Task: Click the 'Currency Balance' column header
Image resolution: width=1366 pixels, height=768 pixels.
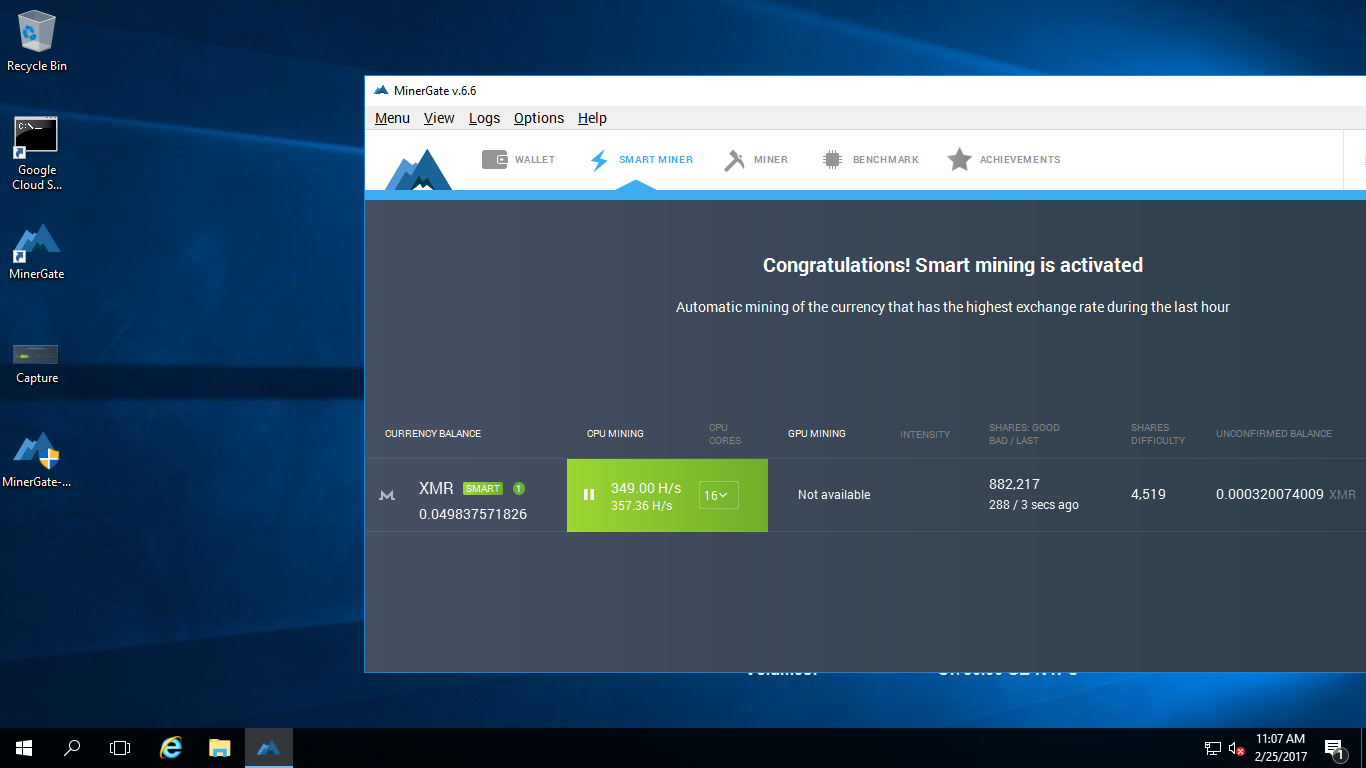Action: tap(433, 434)
